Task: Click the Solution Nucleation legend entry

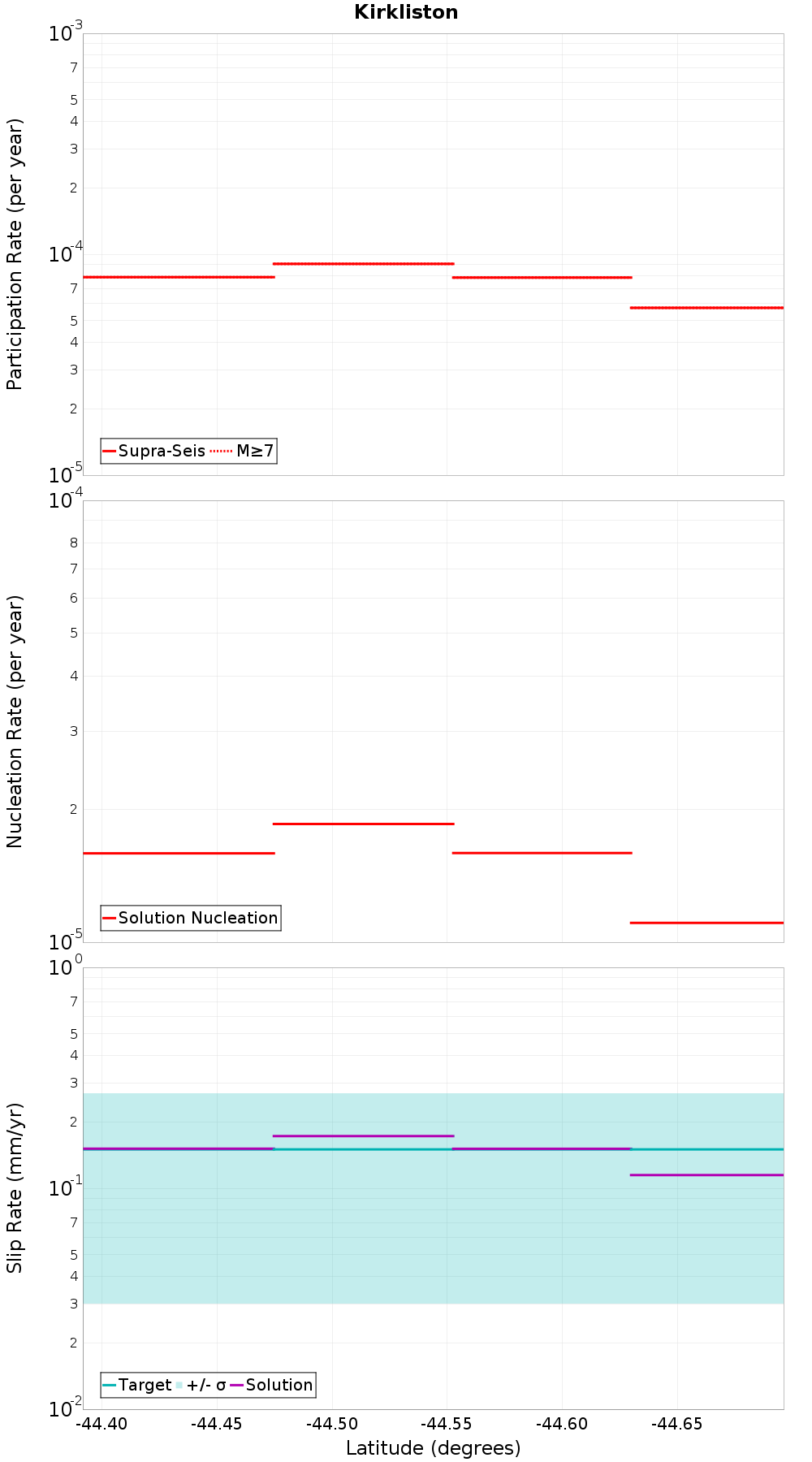Action: (x=191, y=918)
